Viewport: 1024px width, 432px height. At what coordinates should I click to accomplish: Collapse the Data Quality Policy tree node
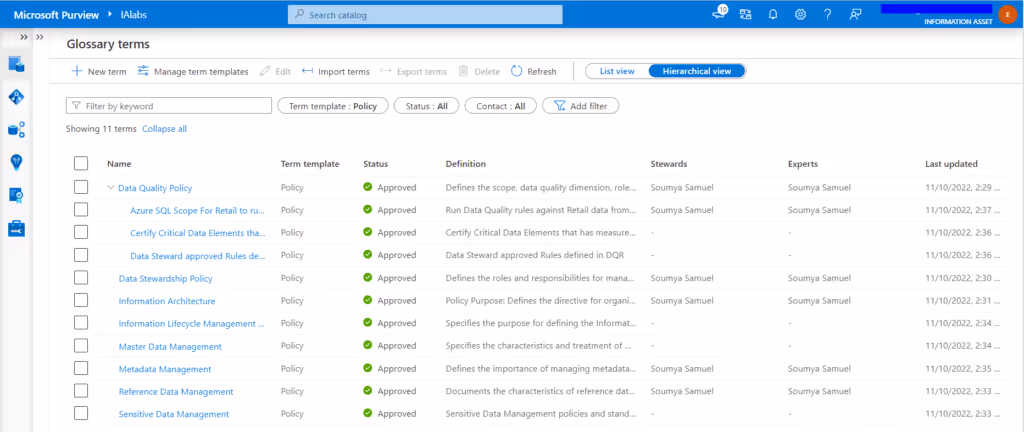pyautogui.click(x=110, y=187)
